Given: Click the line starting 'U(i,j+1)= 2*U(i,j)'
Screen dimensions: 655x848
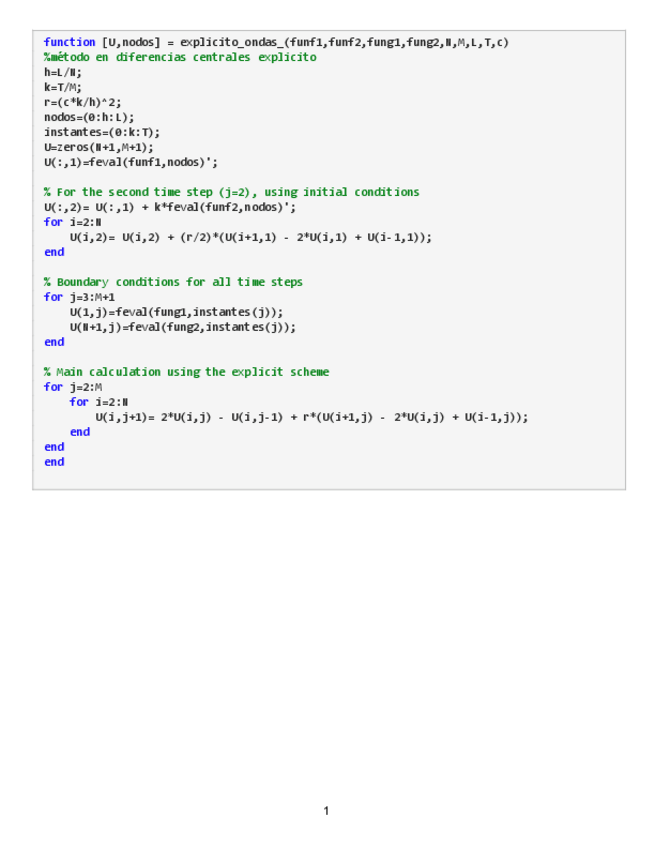Looking at the screenshot, I should (312, 417).
